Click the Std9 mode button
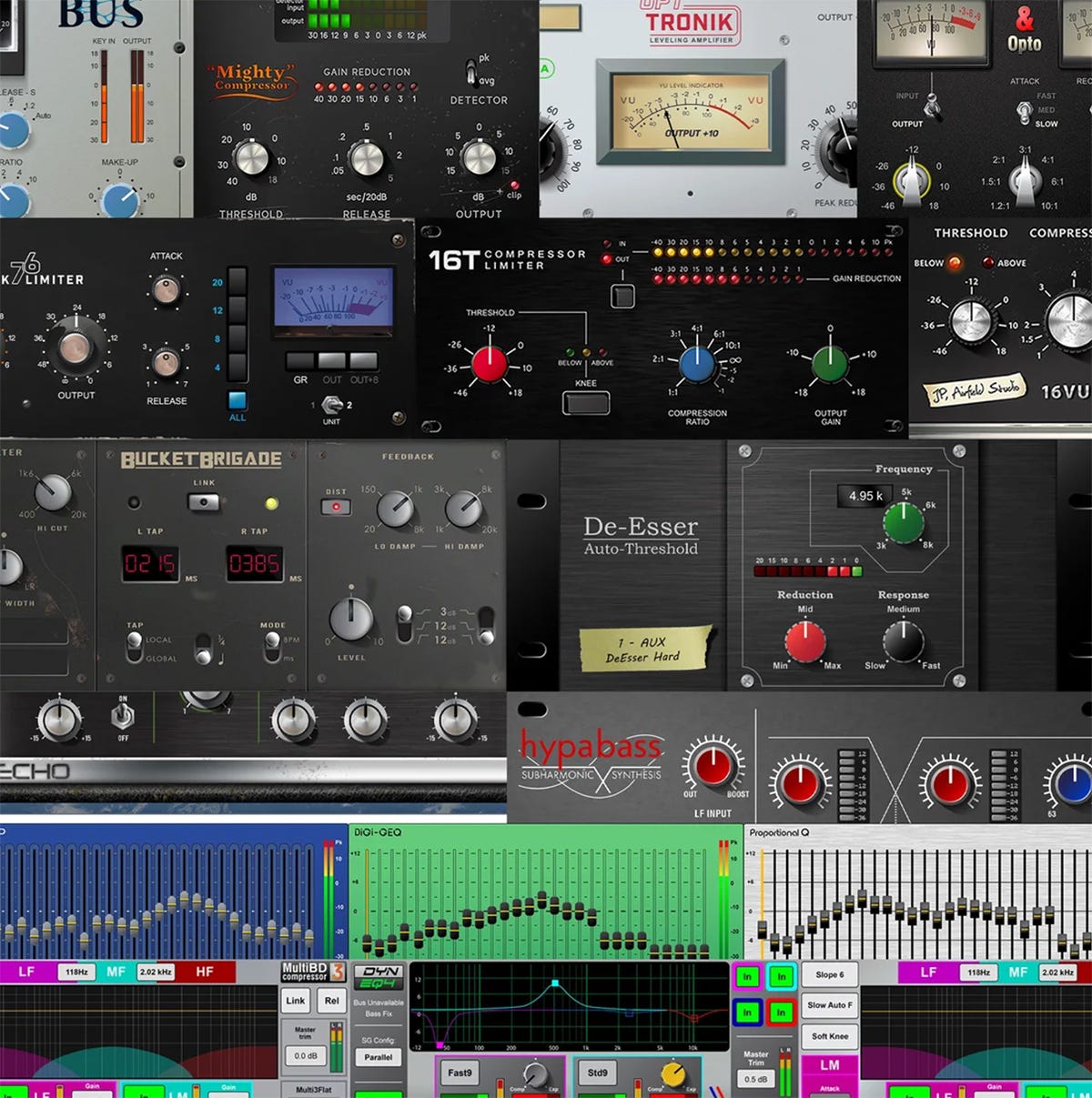Image resolution: width=1092 pixels, height=1098 pixels. coord(598,1073)
